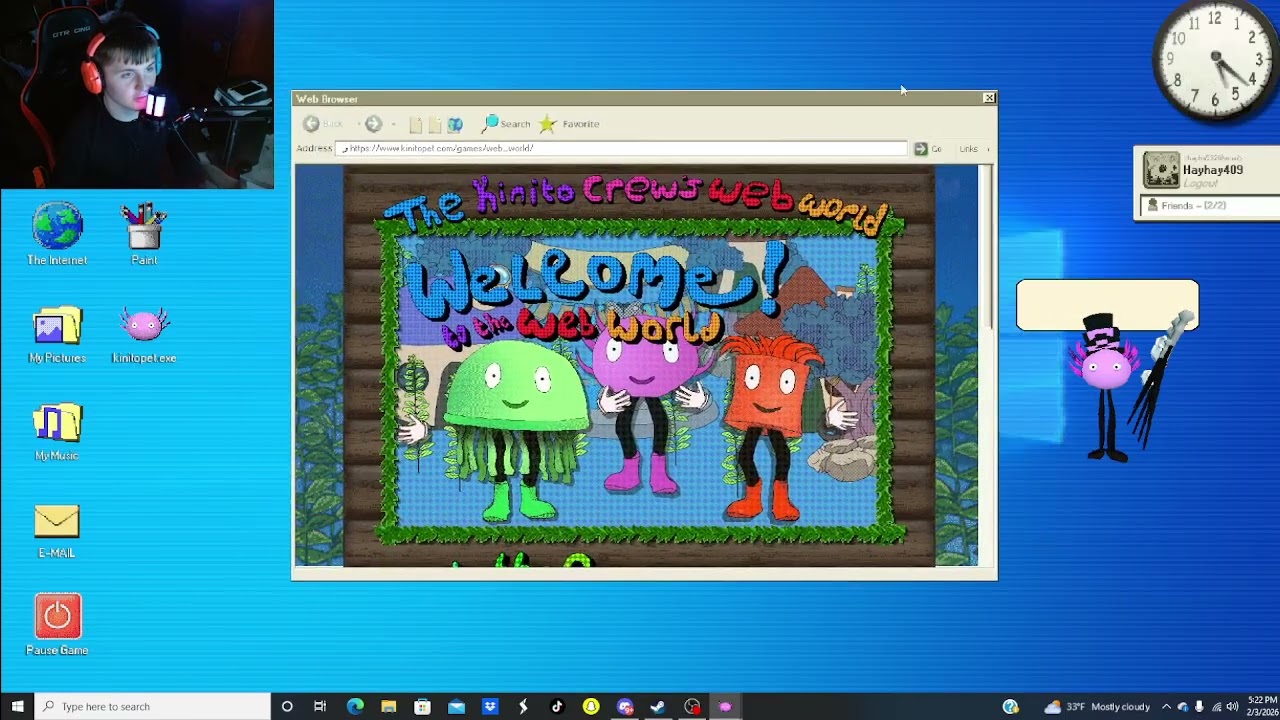Open Dropbox from the taskbar
Screen dimensions: 1280x720
click(x=490, y=707)
